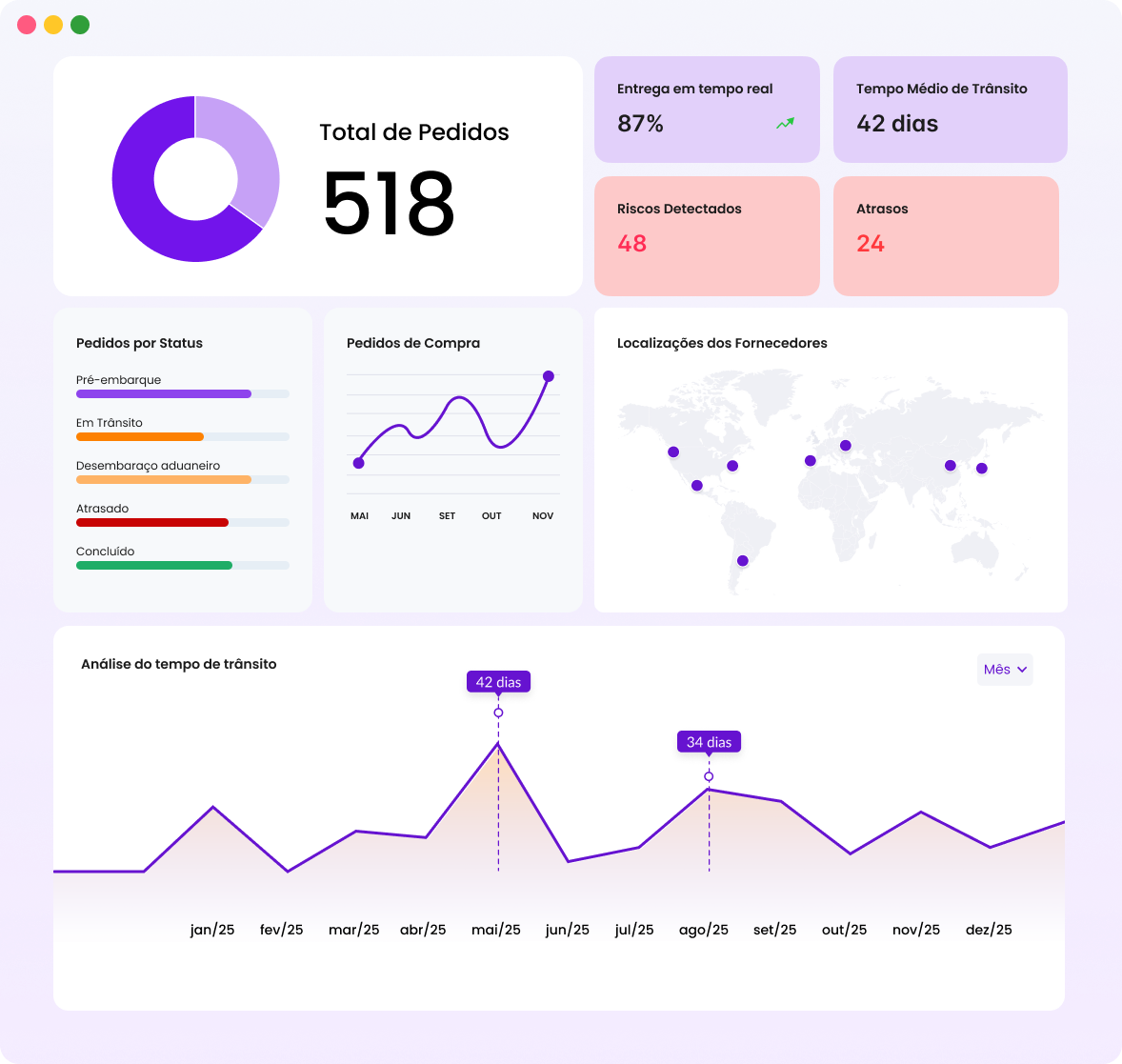The height and width of the screenshot is (1064, 1122).
Task: Click the purple Pré-embarque progress bar
Action: pos(164,393)
